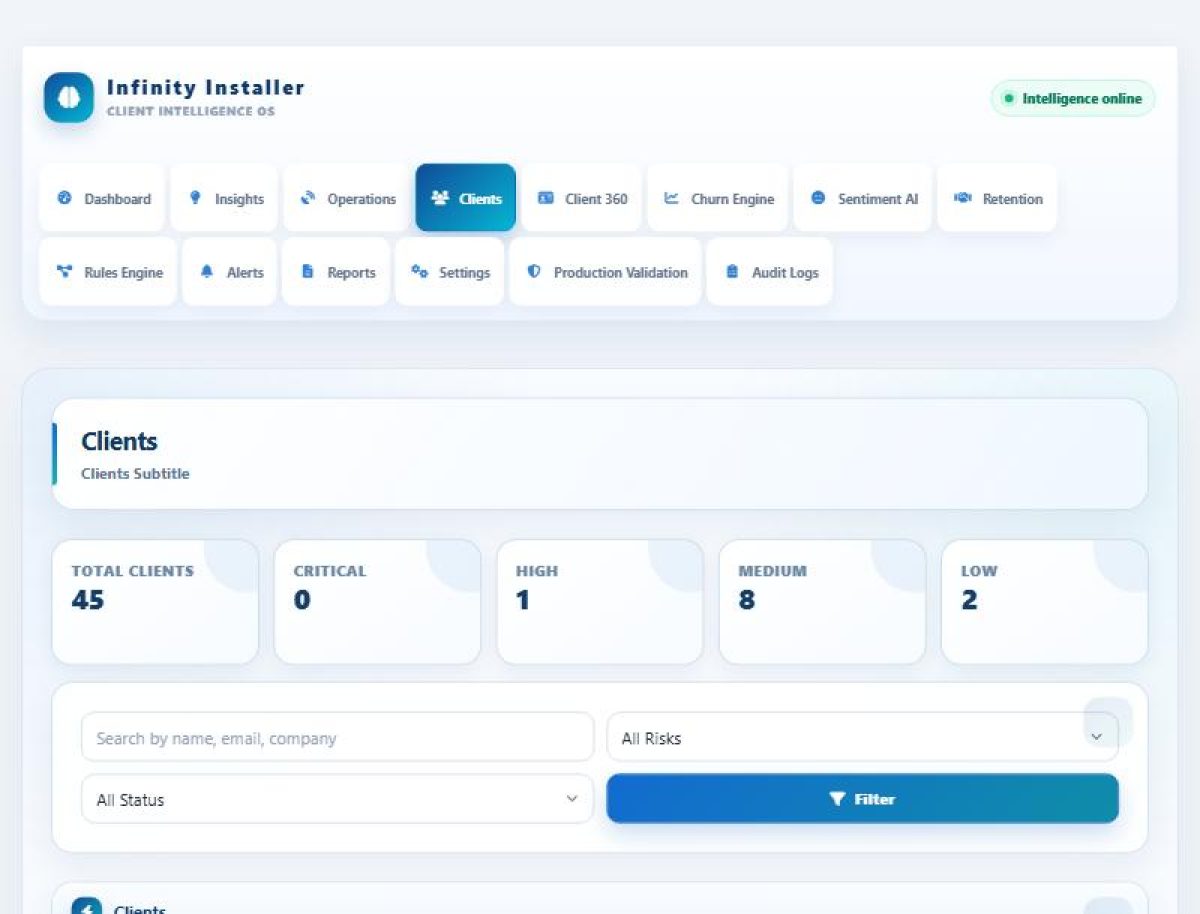The image size is (1200, 914).
Task: Select the Low 2 stat card
Action: 1045,602
